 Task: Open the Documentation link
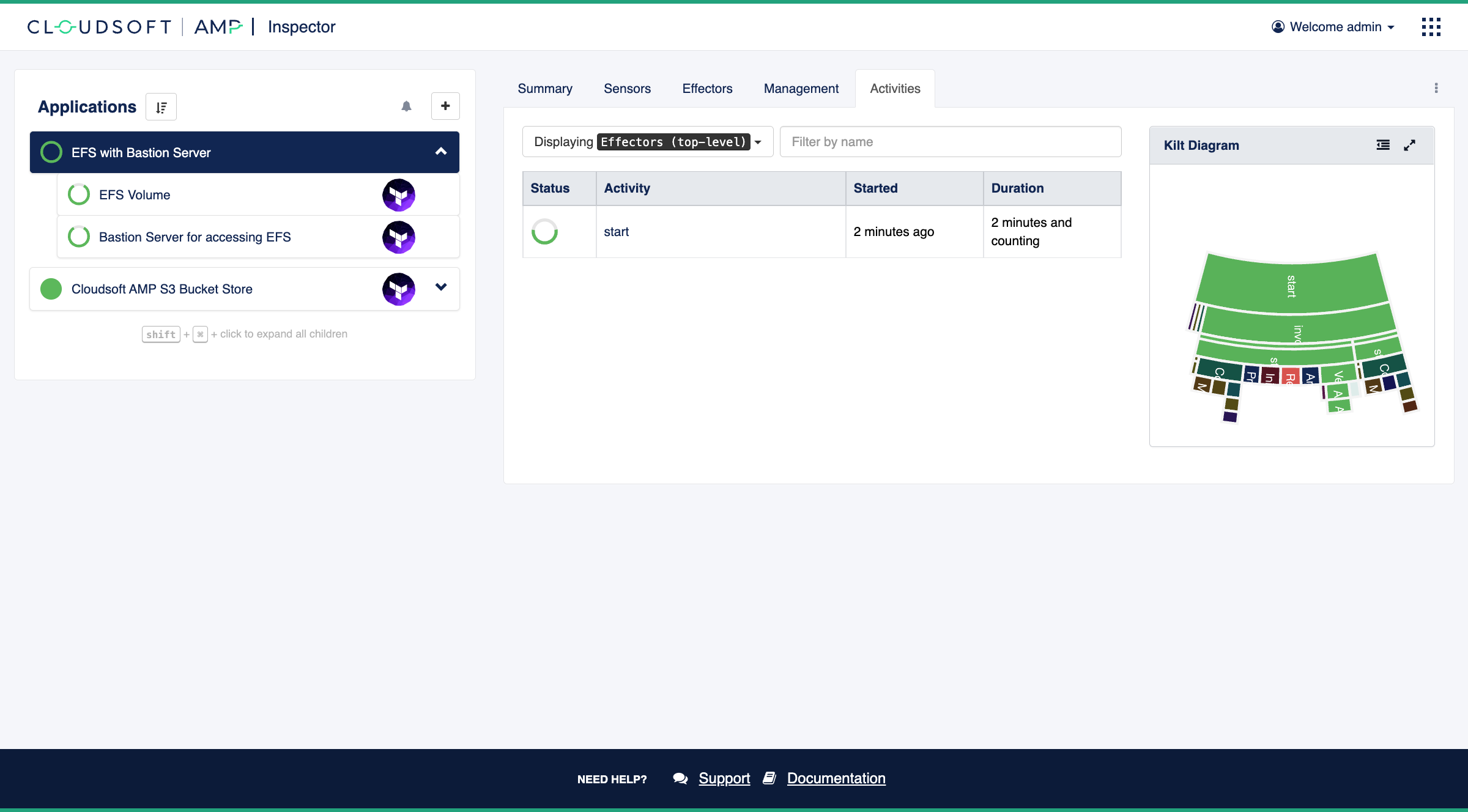point(836,778)
